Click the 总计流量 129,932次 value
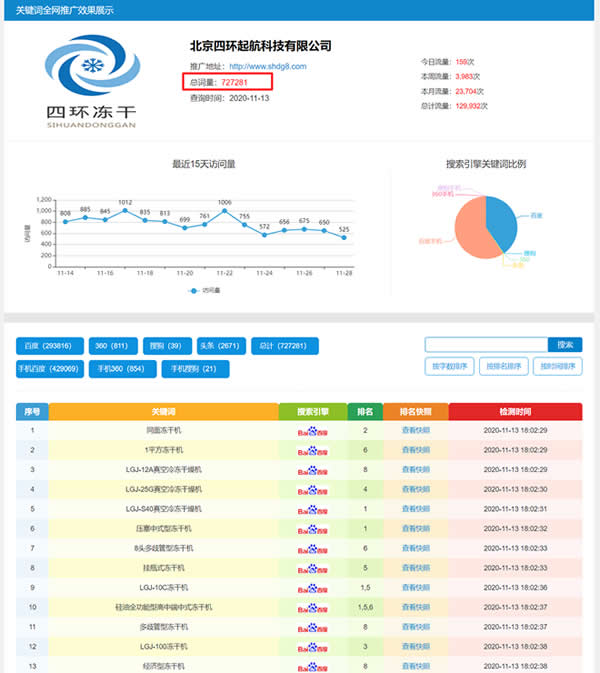Screen dimensions: 600x673 pos(472,106)
